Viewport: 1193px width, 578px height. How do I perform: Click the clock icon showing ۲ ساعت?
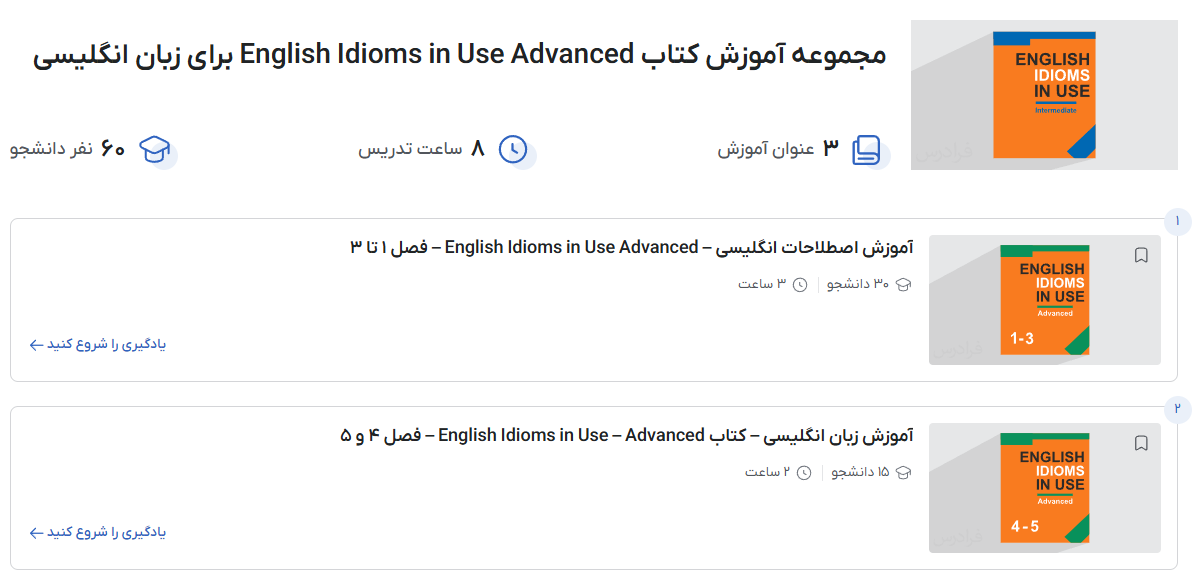805,472
